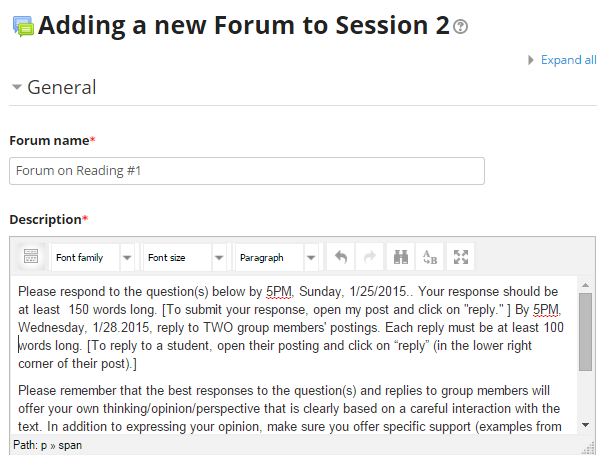Open the Font family dropdown

(93, 257)
